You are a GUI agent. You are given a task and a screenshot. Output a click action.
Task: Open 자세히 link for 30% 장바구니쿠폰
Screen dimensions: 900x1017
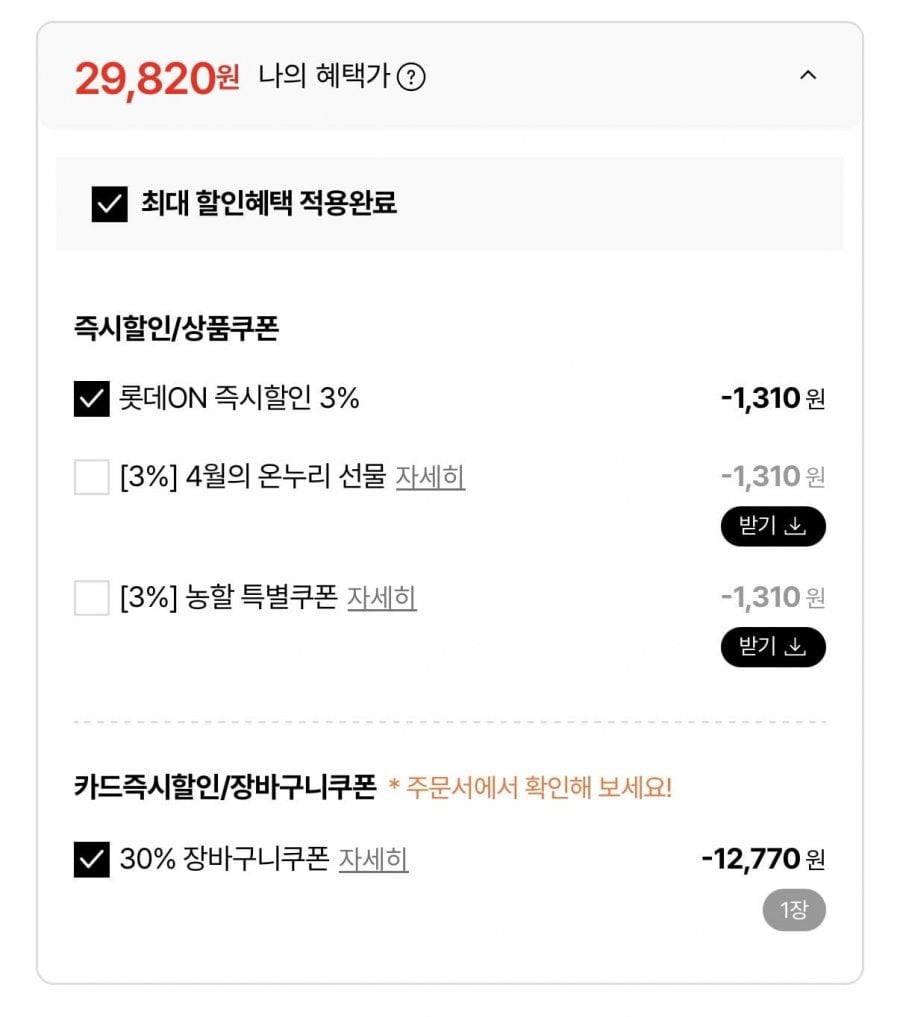coord(373,859)
